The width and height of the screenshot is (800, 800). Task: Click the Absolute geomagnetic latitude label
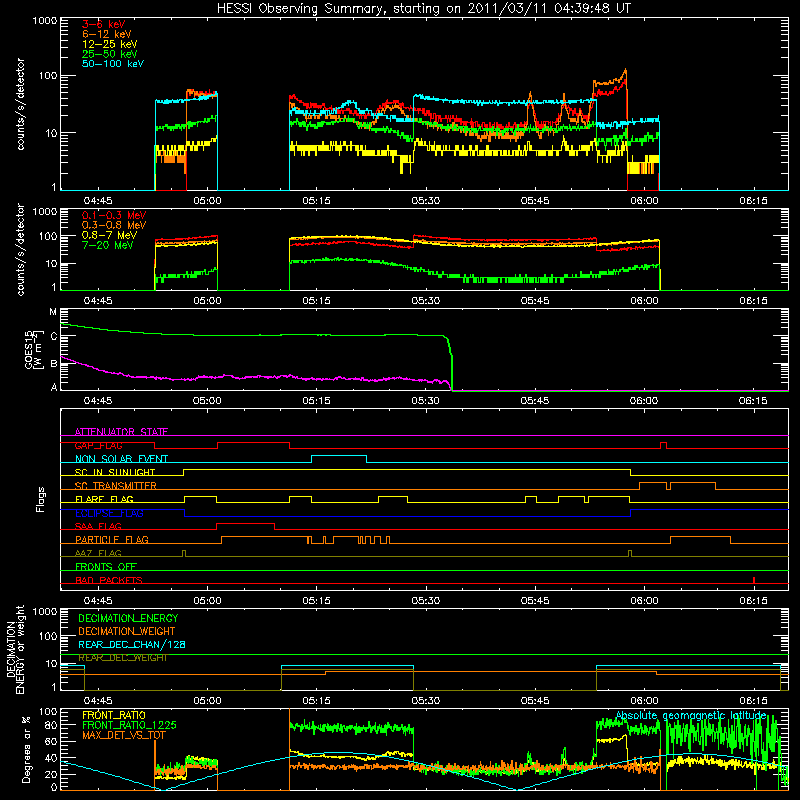click(x=691, y=715)
